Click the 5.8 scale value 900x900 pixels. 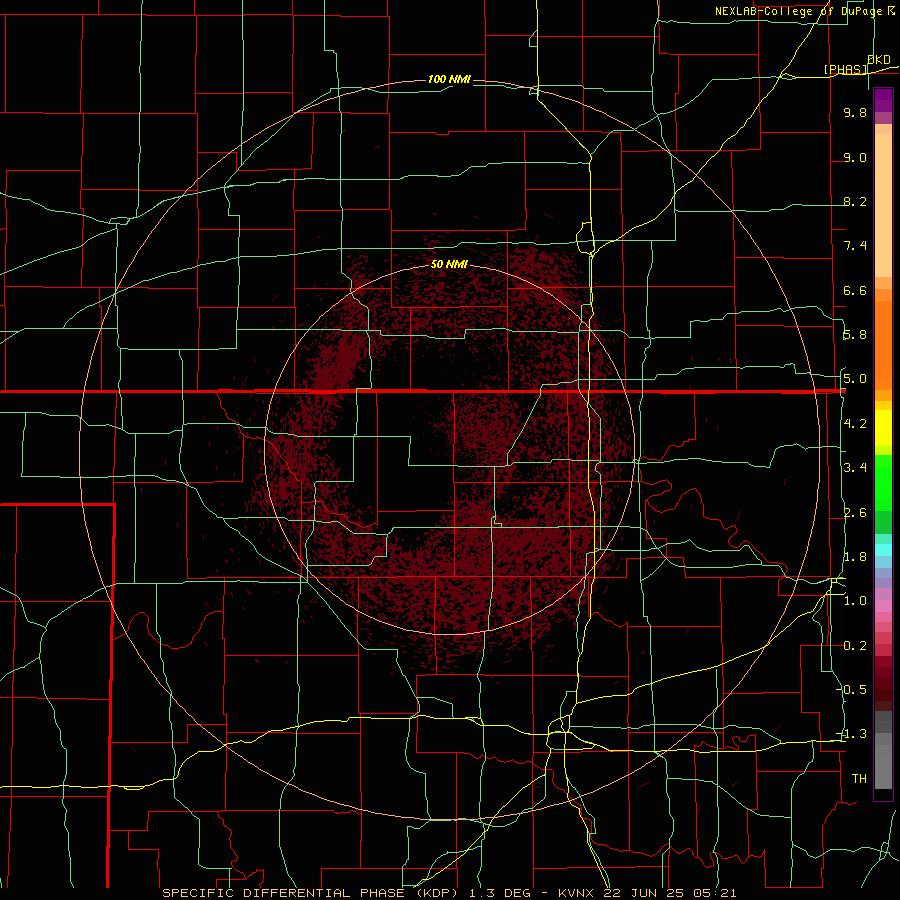tap(855, 335)
